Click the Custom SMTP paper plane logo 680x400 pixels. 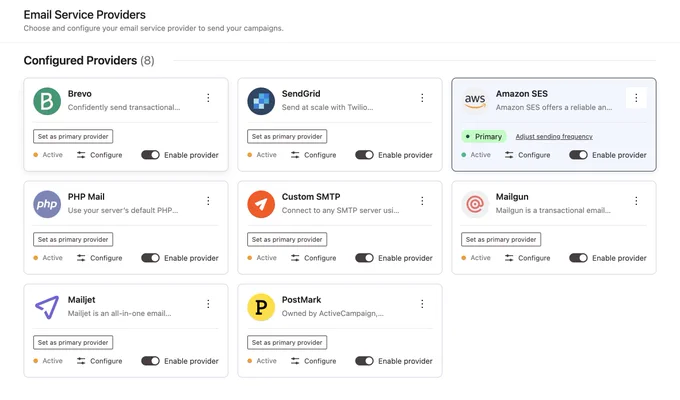click(261, 204)
